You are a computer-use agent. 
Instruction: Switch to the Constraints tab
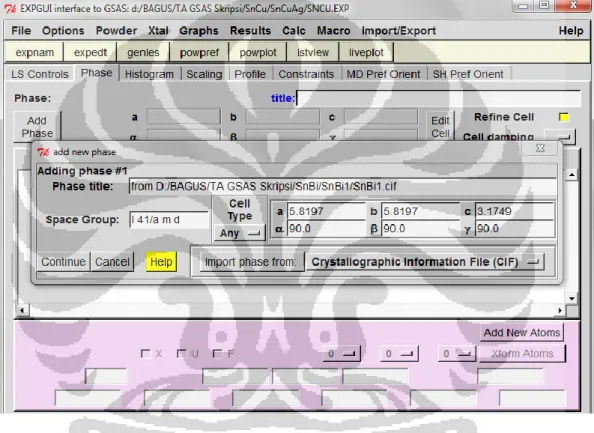click(306, 74)
